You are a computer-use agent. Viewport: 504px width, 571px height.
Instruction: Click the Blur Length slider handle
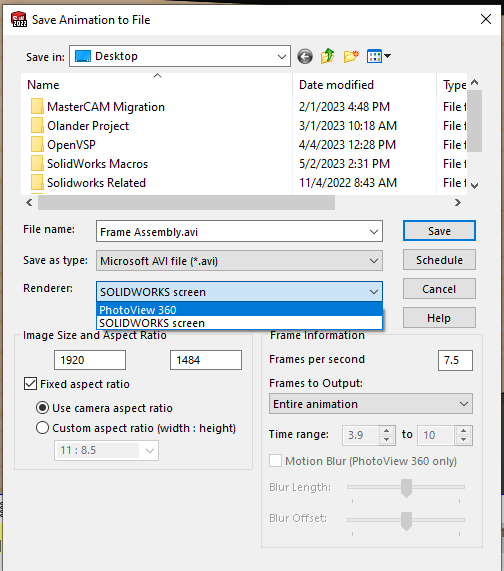(x=406, y=488)
